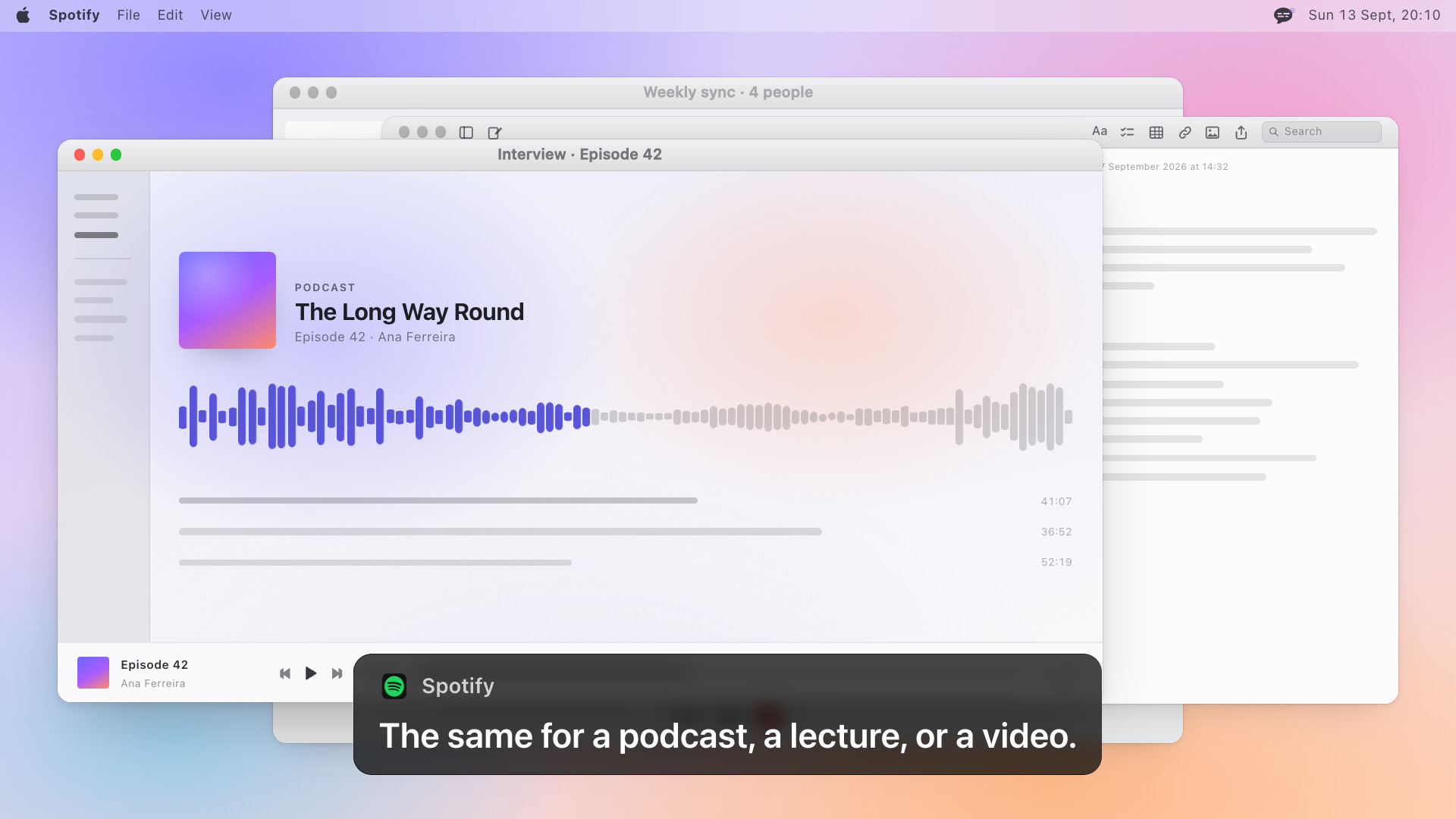Add a link in the Notes window
The height and width of the screenshot is (819, 1456).
(1185, 132)
